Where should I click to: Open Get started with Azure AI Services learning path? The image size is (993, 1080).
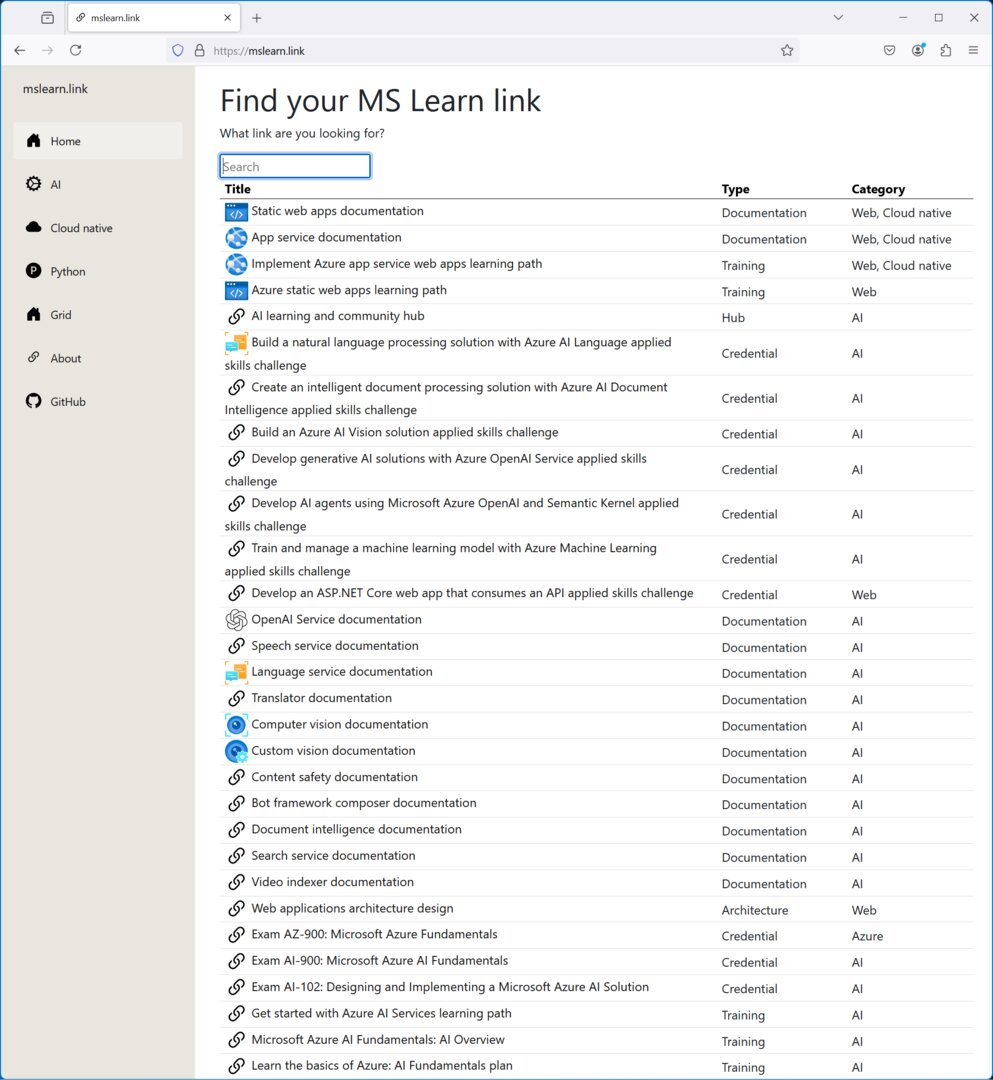point(381,1013)
